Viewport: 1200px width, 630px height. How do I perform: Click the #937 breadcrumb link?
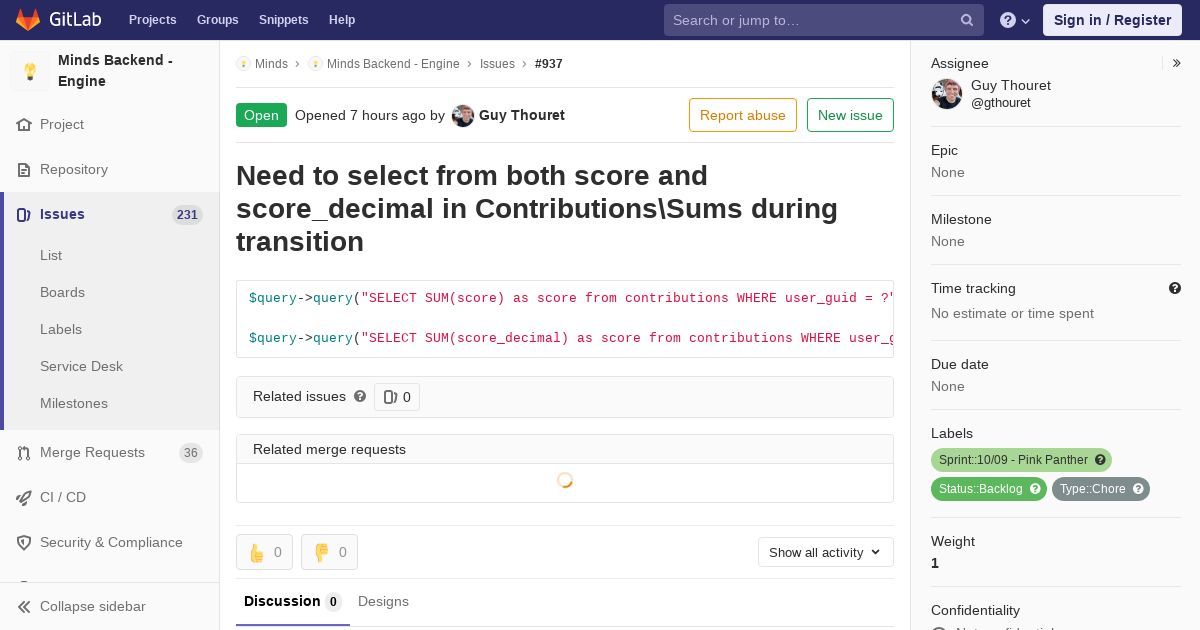coord(549,64)
